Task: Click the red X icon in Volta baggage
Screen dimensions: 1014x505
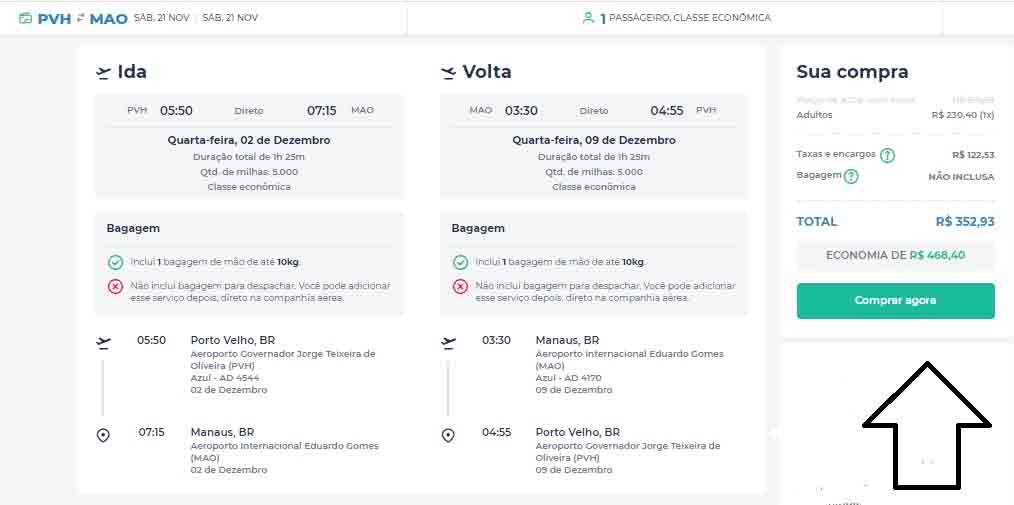Action: tap(460, 286)
